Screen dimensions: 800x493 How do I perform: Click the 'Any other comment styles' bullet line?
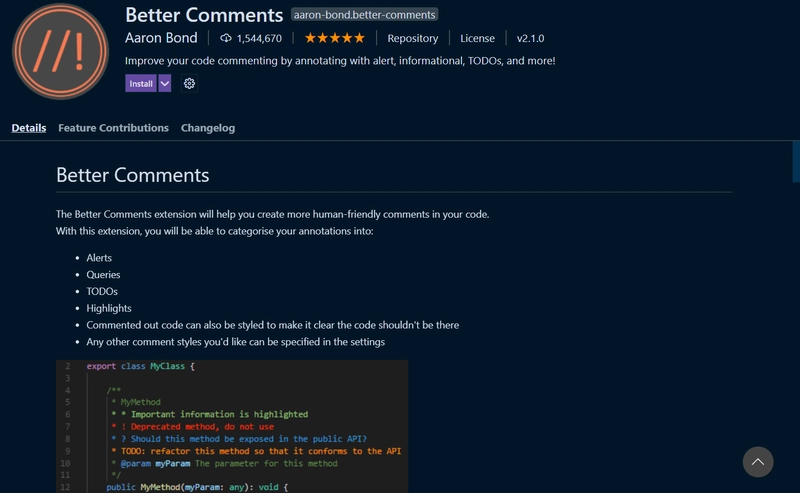236,342
